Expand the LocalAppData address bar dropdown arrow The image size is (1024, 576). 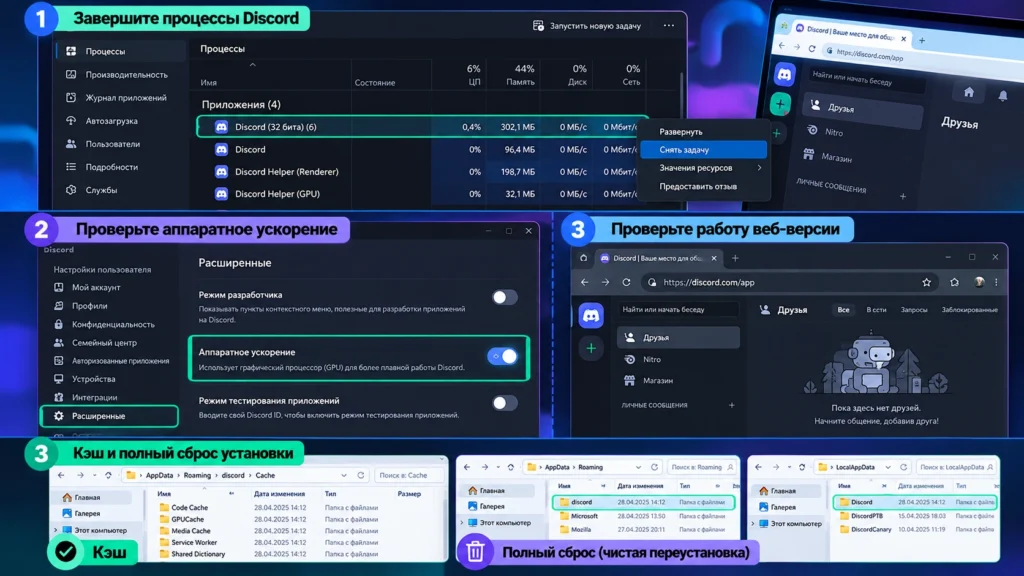pyautogui.click(x=888, y=468)
